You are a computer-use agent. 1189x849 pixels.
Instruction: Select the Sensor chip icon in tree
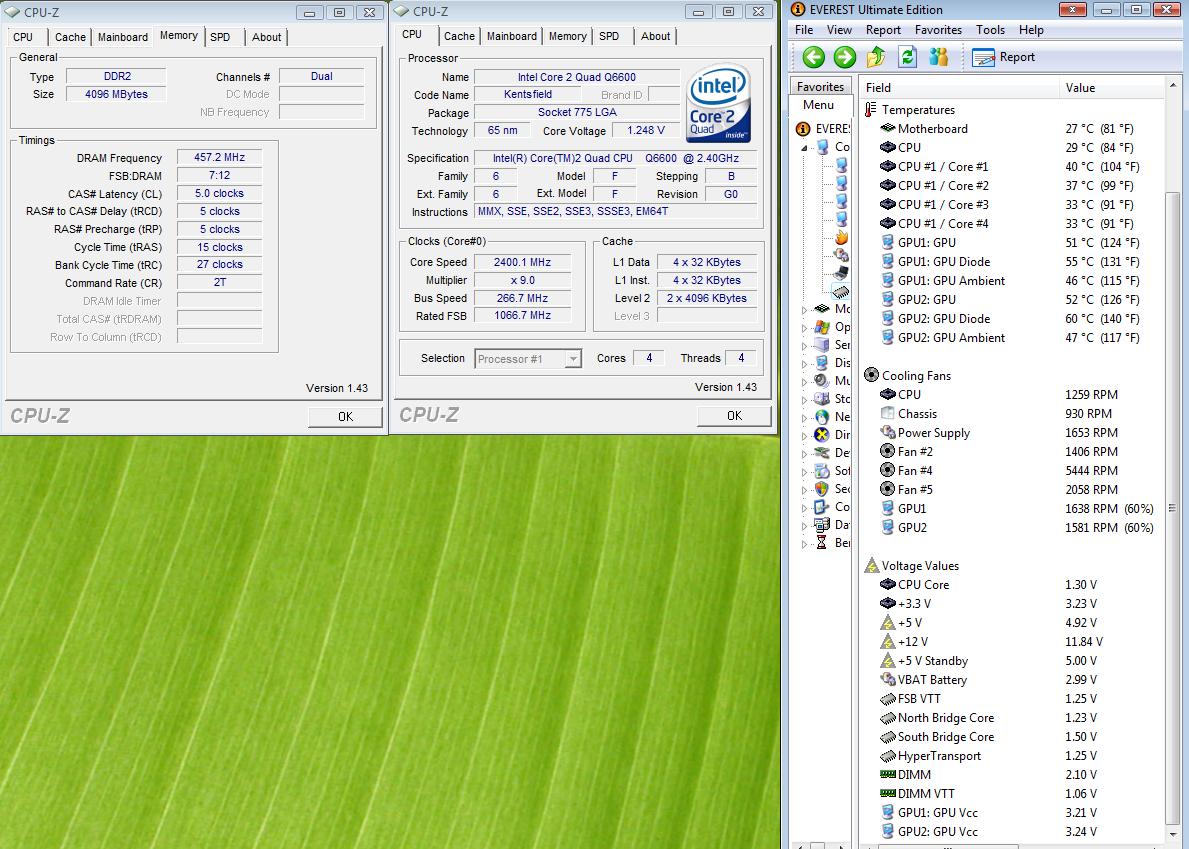coord(841,291)
